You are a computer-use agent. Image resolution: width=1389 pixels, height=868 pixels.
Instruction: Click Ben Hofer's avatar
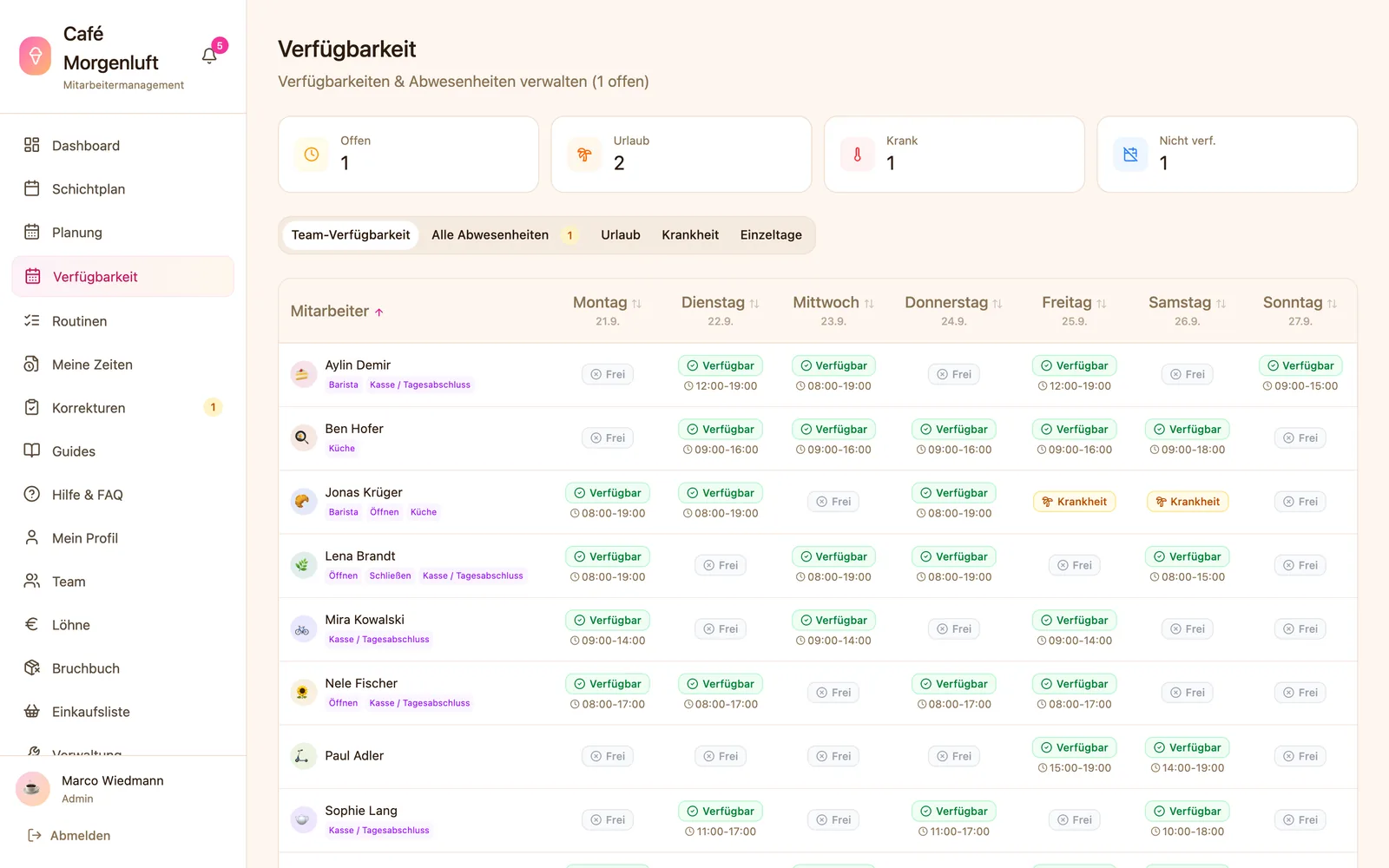point(303,437)
